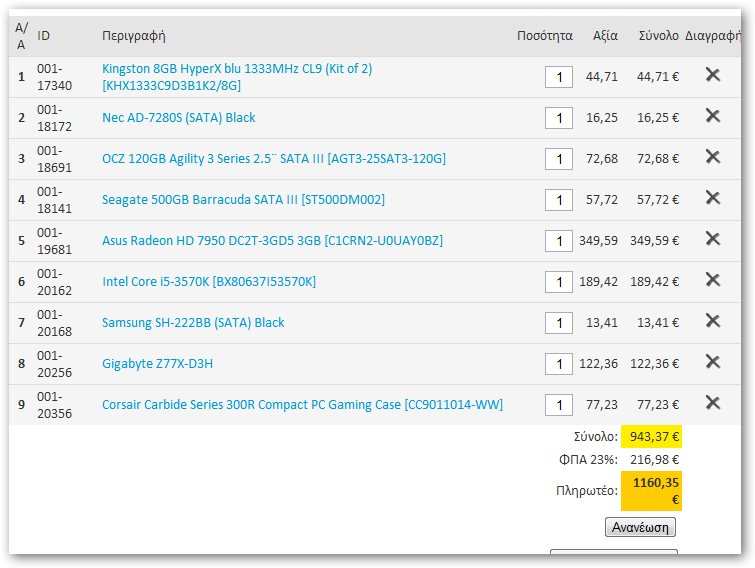The image size is (755, 568).
Task: Select the ID 001-20356 cell
Action: pyautogui.click(x=54, y=404)
